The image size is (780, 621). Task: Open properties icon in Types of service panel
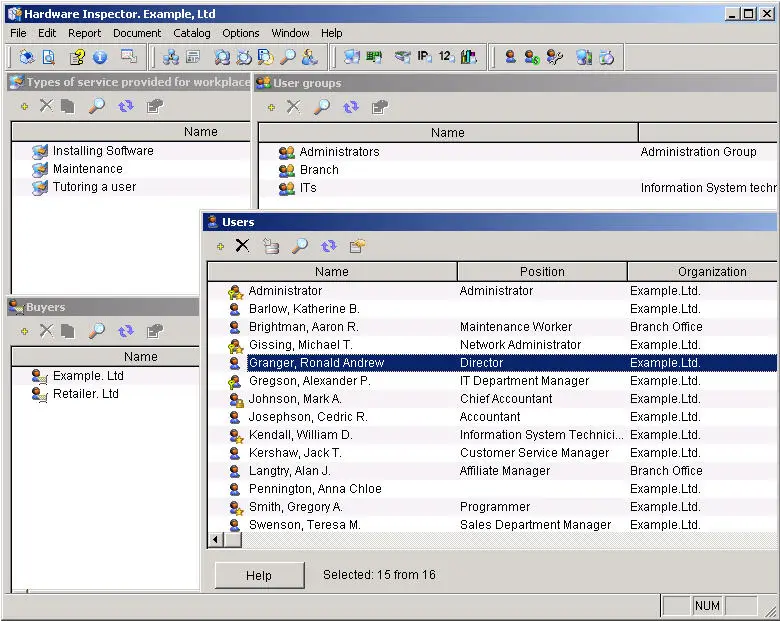point(155,106)
